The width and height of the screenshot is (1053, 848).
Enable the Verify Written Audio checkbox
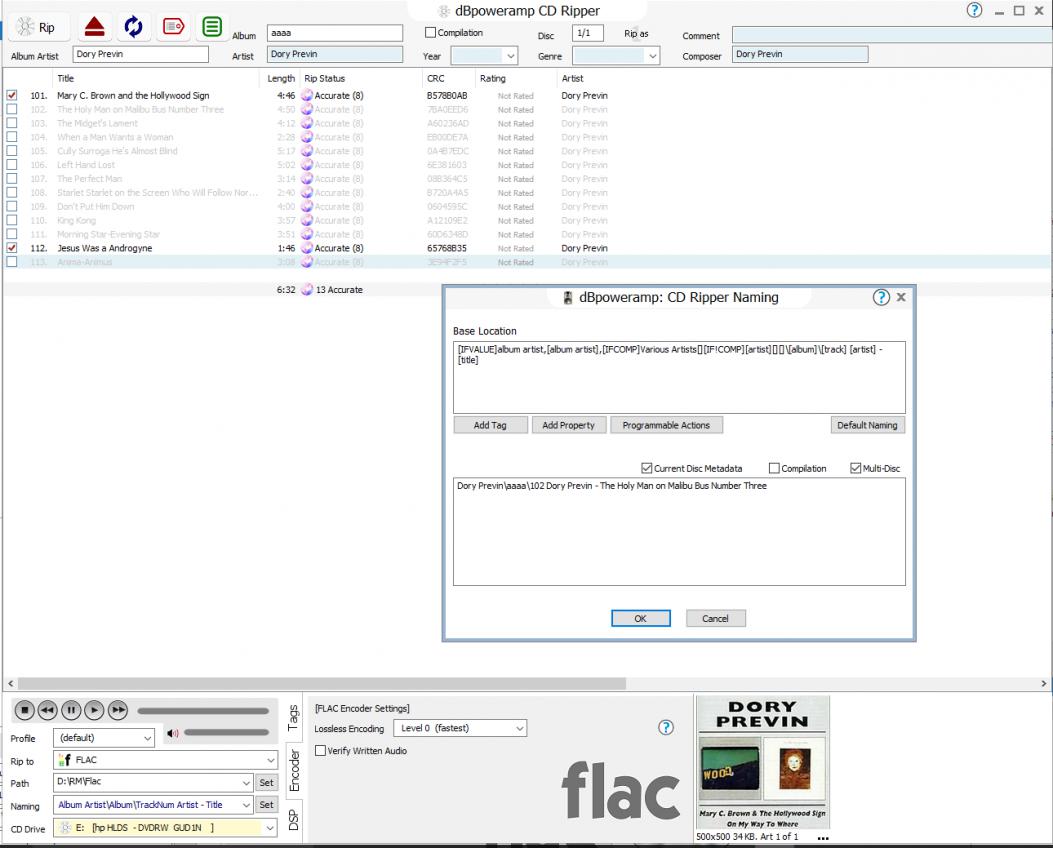pos(321,750)
